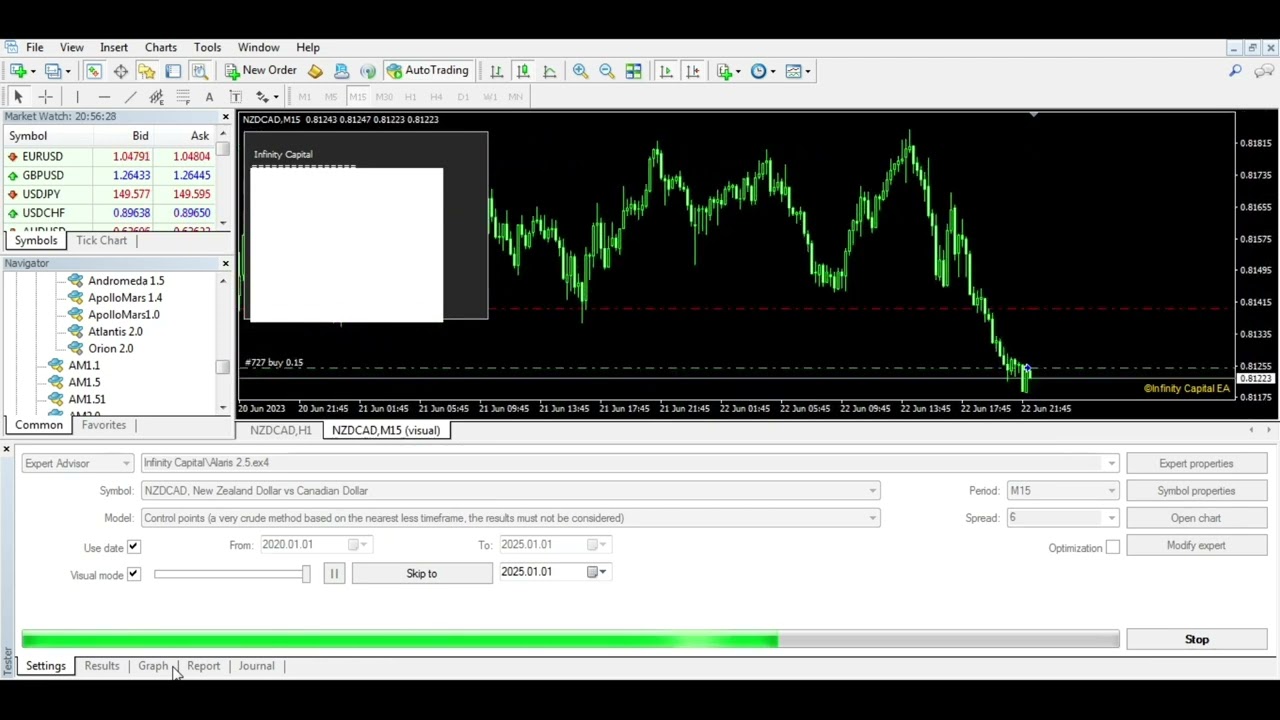Toggle the Strategy Tester magnifier icon
This screenshot has height=720, width=1280.
pyautogui.click(x=199, y=71)
